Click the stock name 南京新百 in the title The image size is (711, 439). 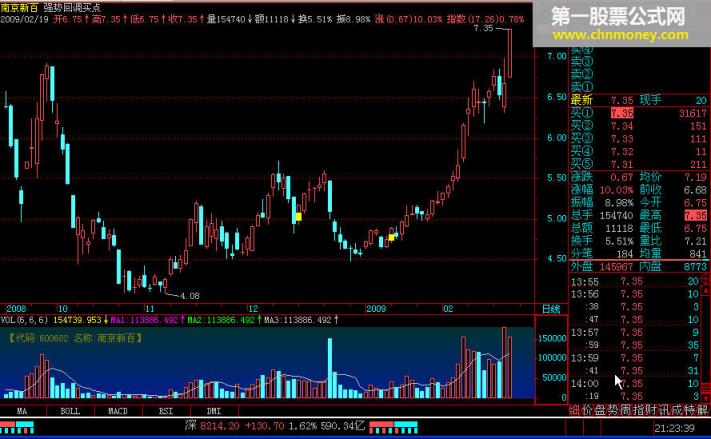pyautogui.click(x=19, y=8)
